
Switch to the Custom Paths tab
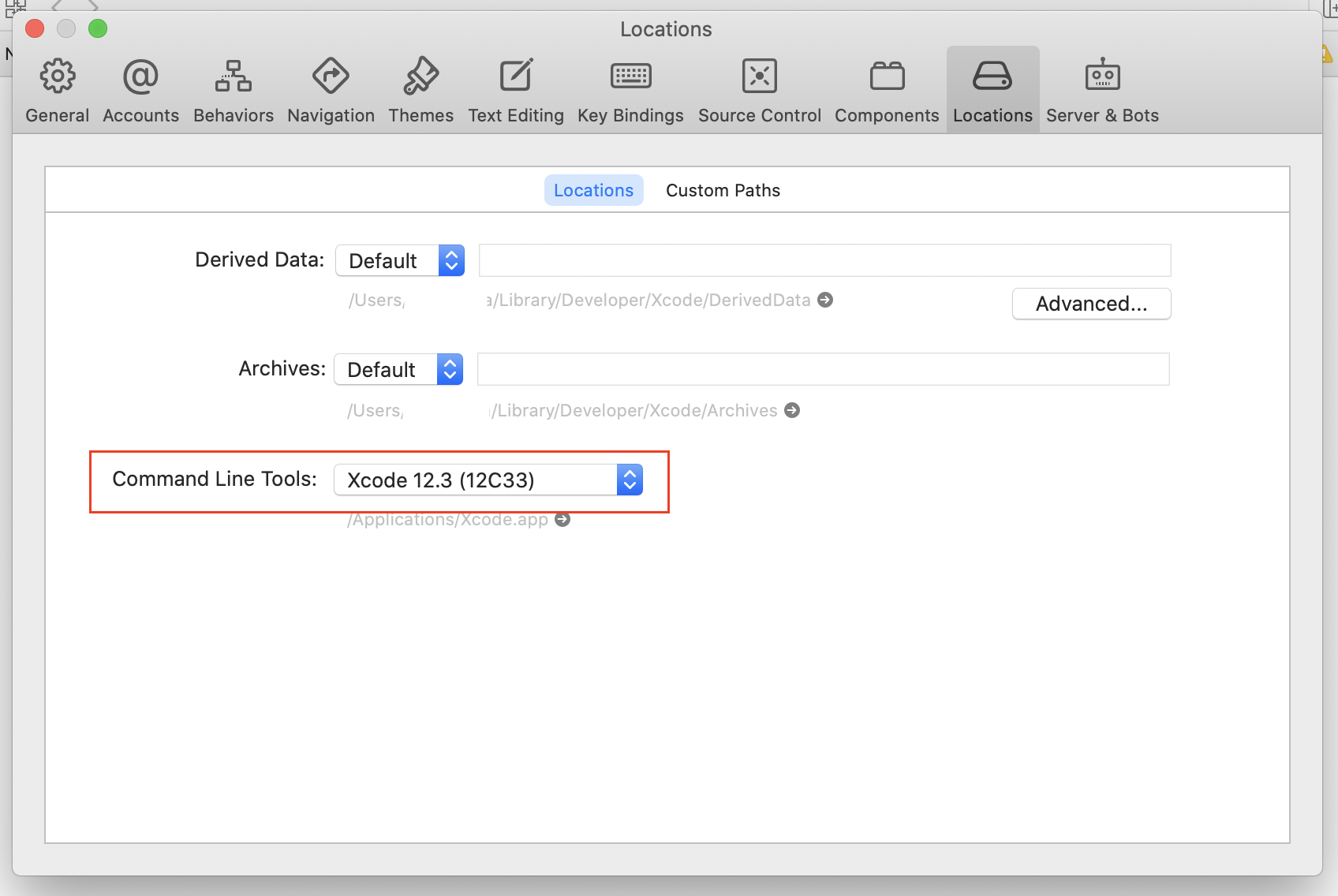tap(723, 190)
